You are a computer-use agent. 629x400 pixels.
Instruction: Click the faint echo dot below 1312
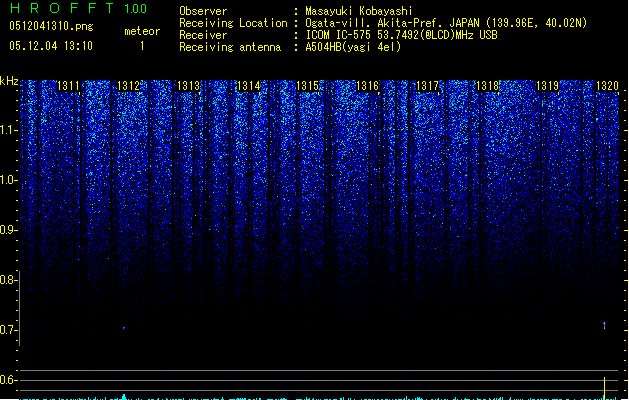click(124, 328)
